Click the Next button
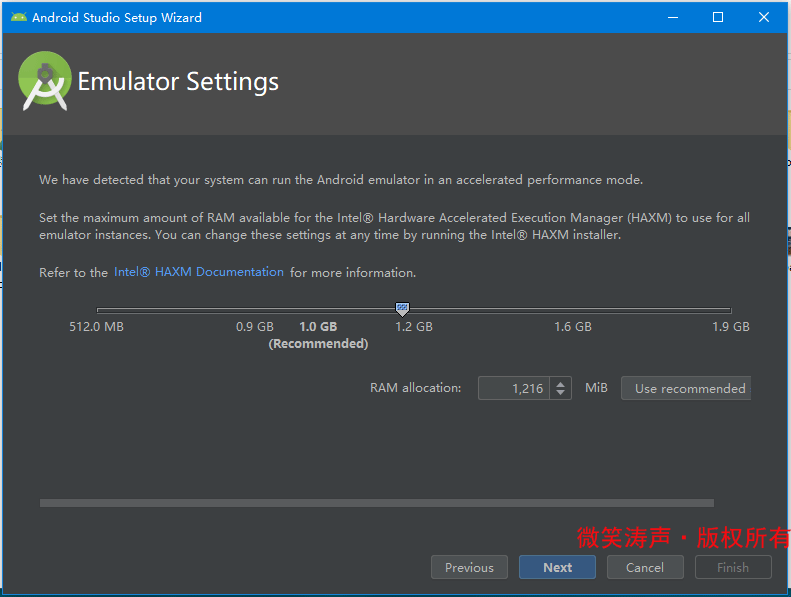 (x=557, y=567)
